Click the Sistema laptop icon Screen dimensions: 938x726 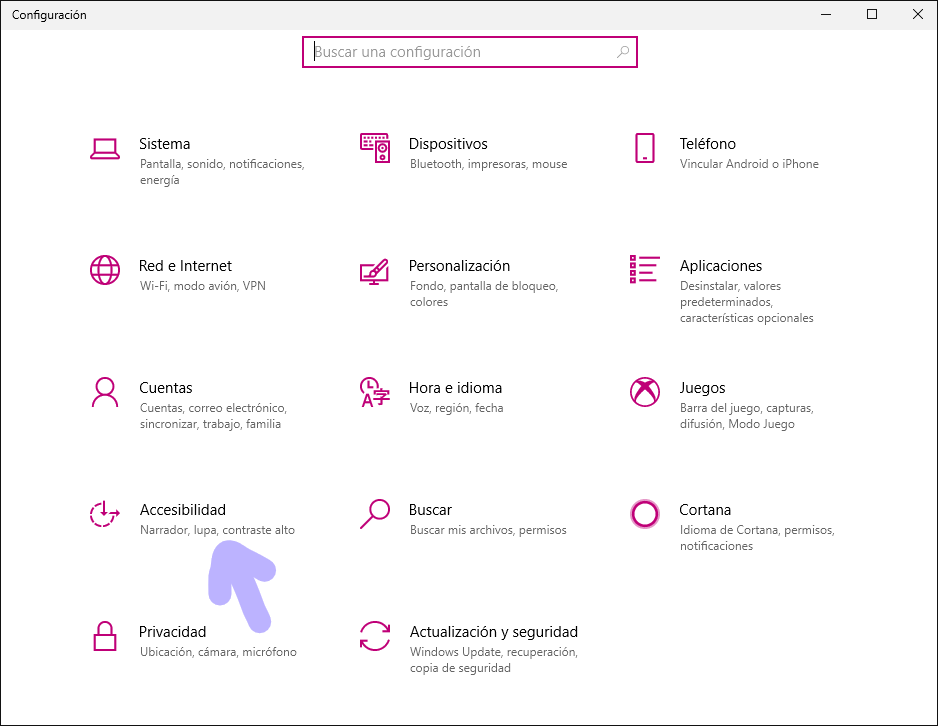point(105,148)
